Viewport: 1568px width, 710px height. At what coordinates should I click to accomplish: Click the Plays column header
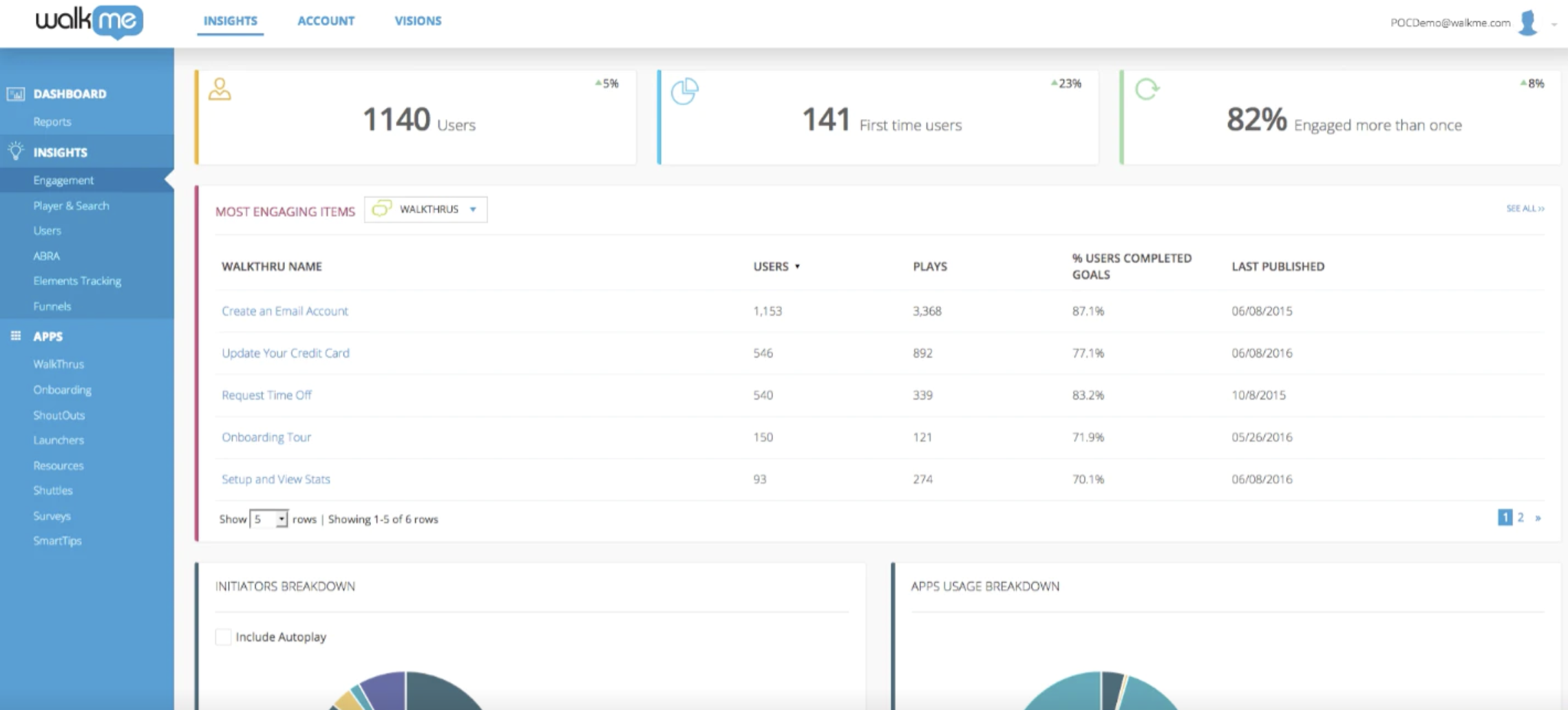click(x=930, y=266)
